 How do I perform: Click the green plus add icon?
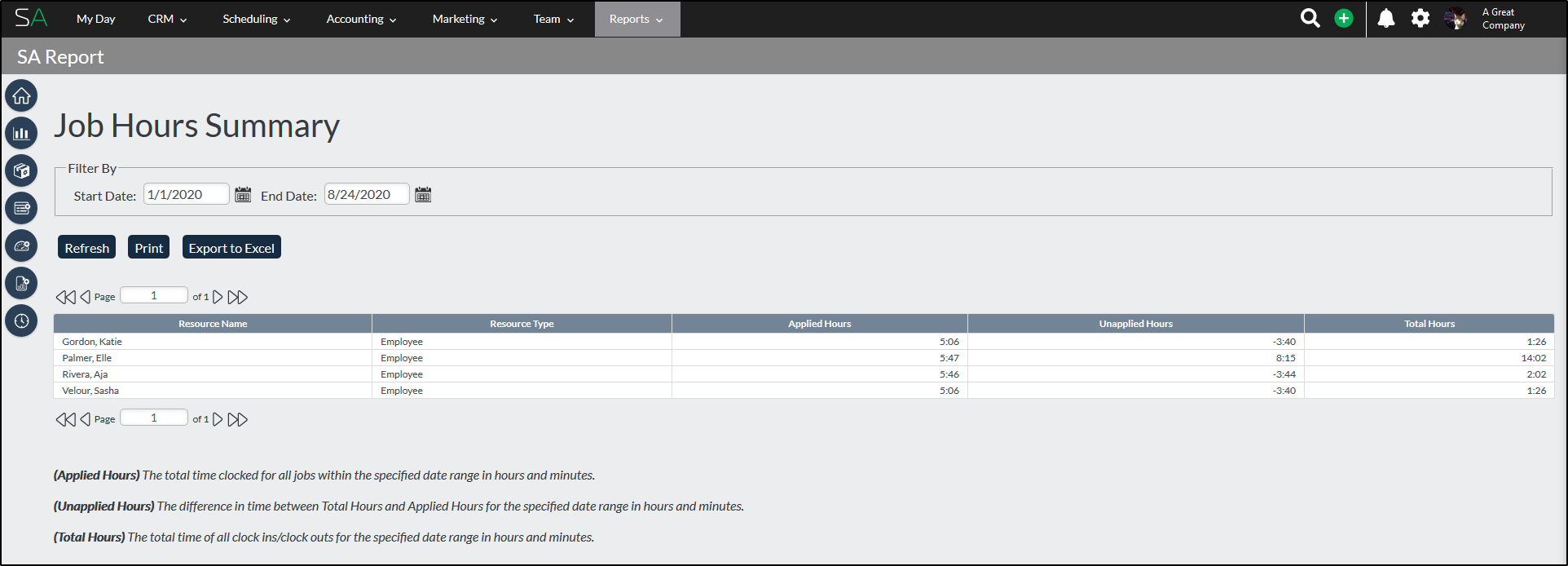[1344, 18]
